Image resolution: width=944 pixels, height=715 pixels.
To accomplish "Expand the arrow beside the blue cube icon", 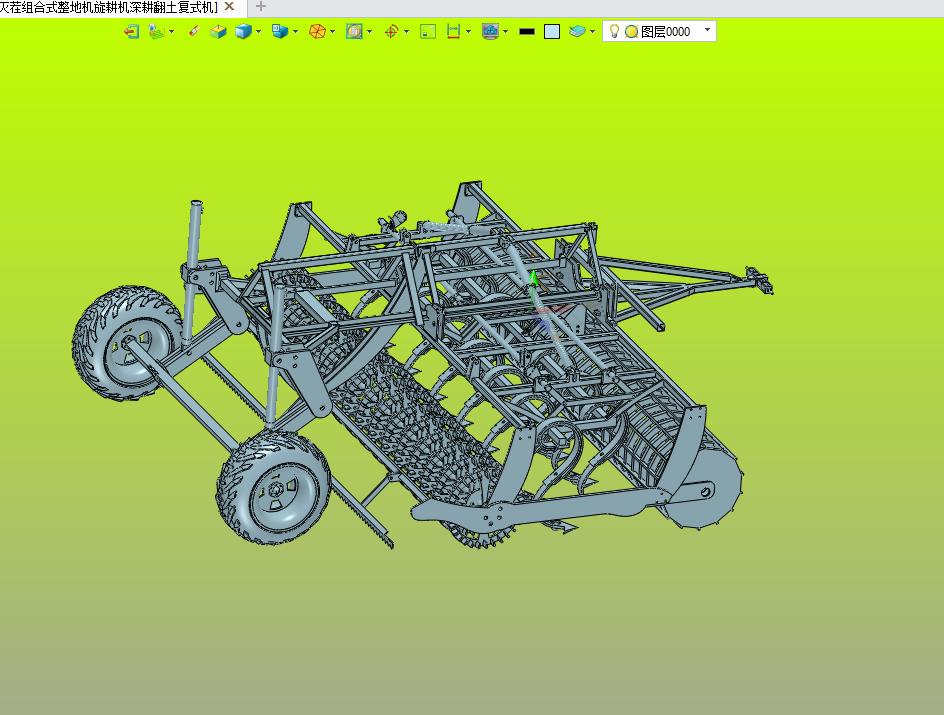I will [x=258, y=32].
